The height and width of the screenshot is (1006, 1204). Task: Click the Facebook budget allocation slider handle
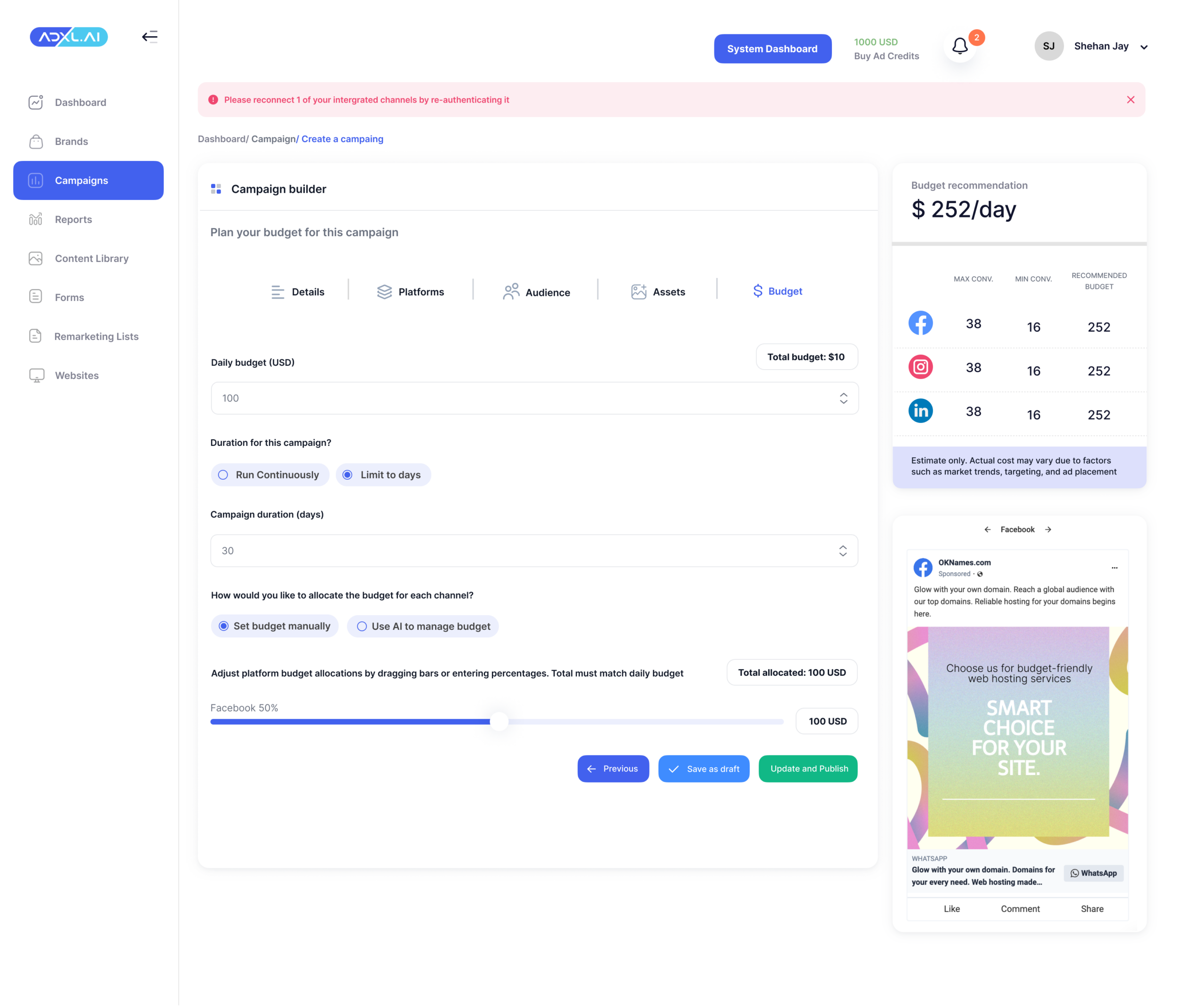coord(499,721)
